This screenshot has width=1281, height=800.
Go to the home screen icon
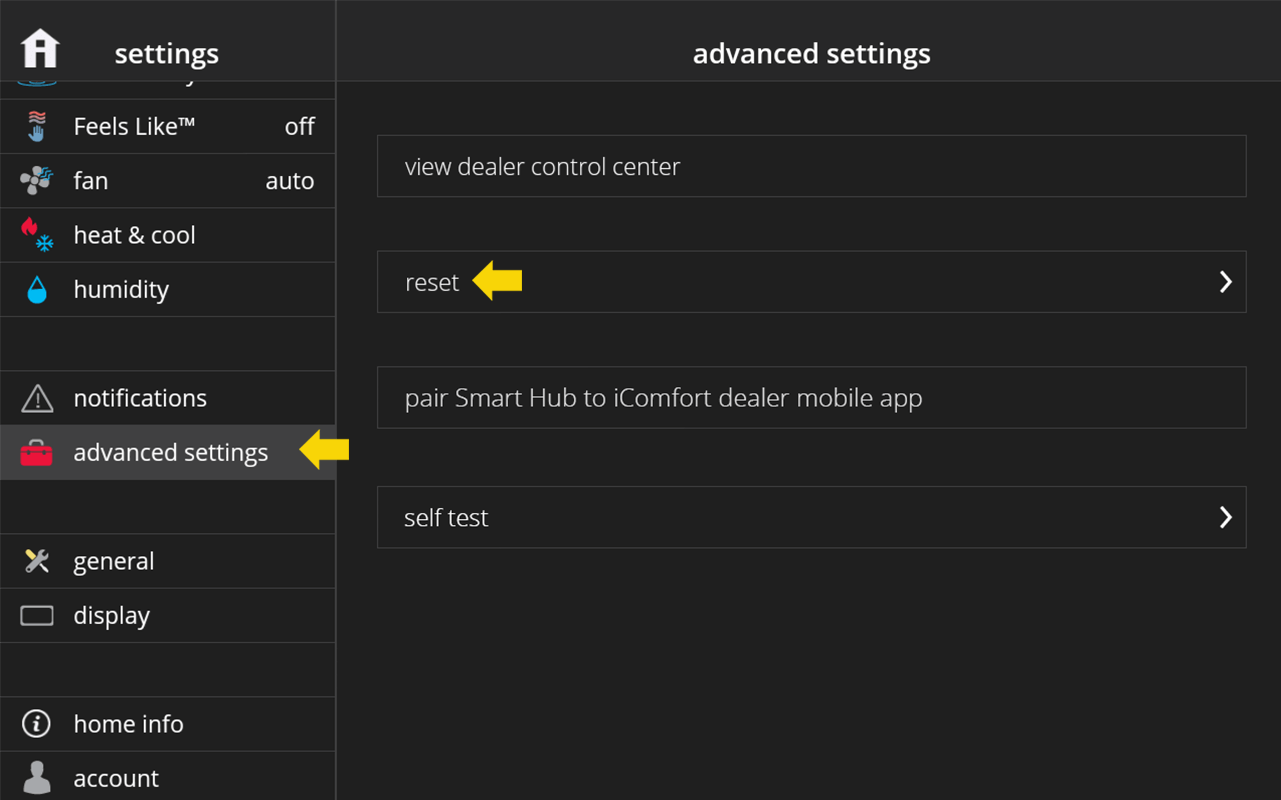pos(41,48)
